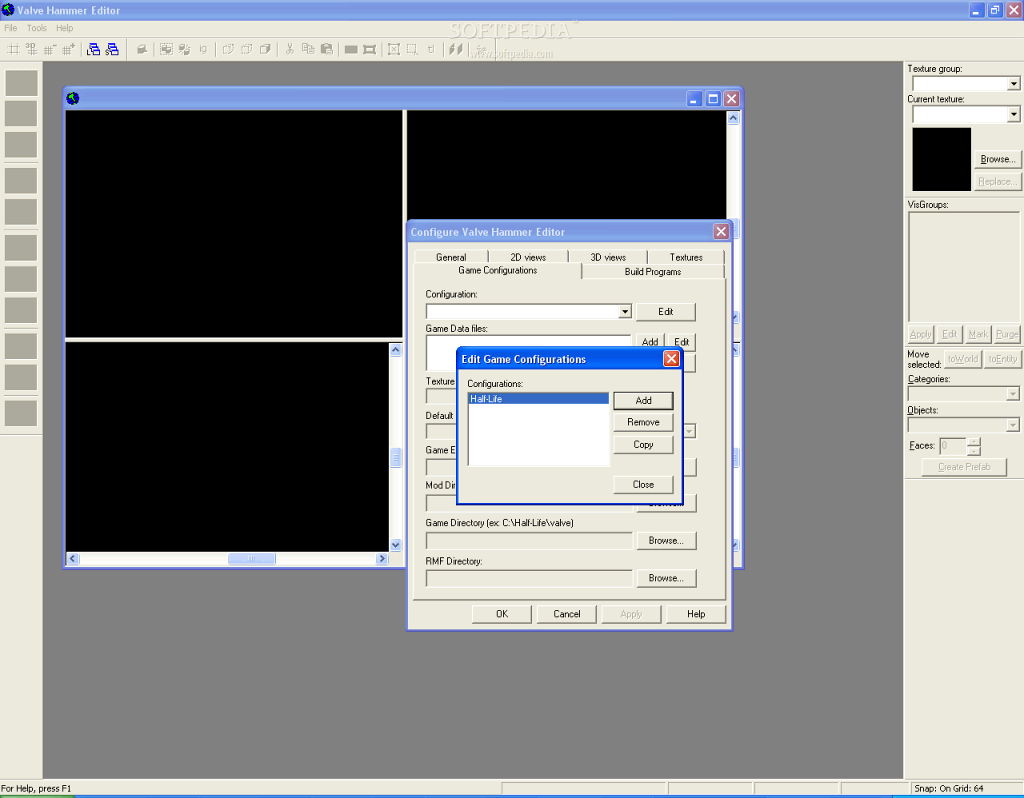Viewport: 1024px width, 798px height.
Task: Click right arrow of lower-left view scrollbar
Action: click(x=382, y=558)
